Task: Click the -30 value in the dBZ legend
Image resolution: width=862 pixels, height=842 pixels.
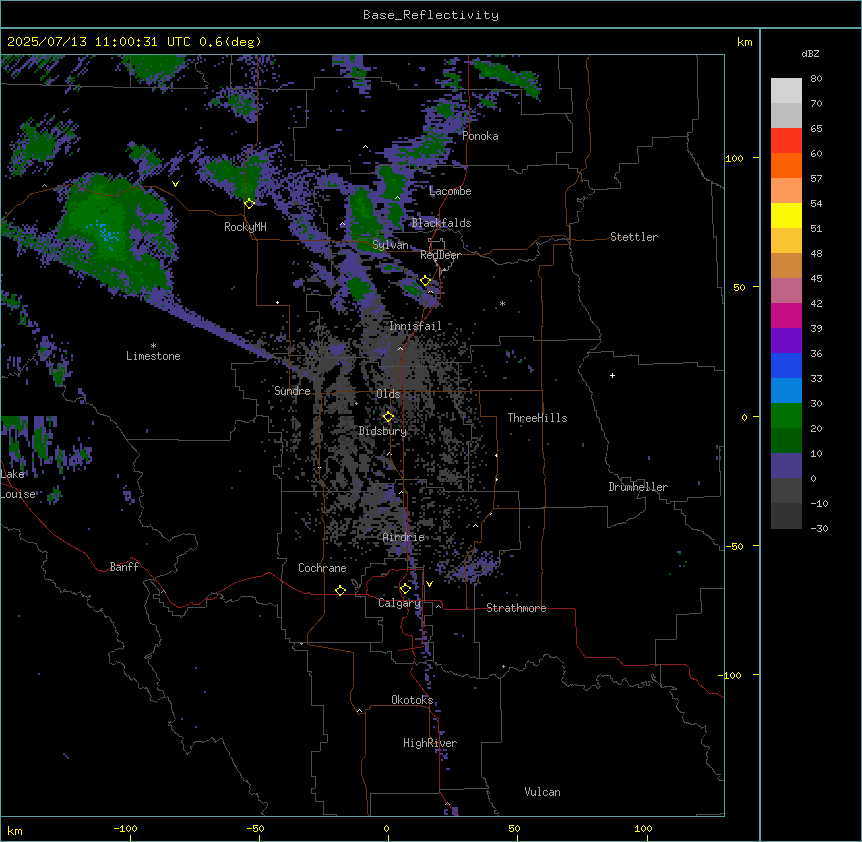Action: pos(819,528)
